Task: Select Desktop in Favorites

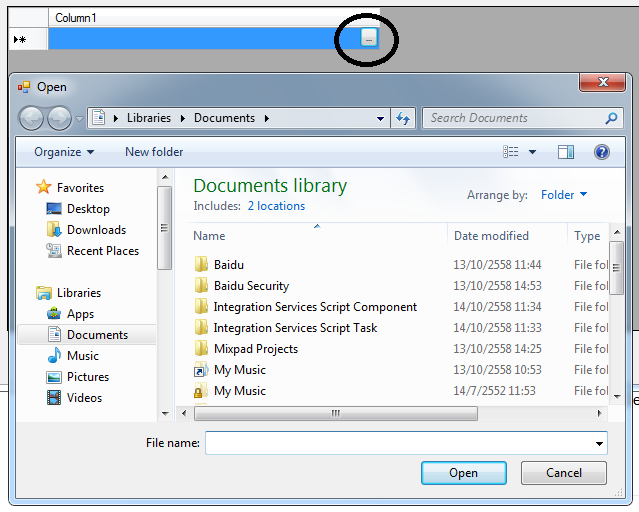Action: point(88,209)
